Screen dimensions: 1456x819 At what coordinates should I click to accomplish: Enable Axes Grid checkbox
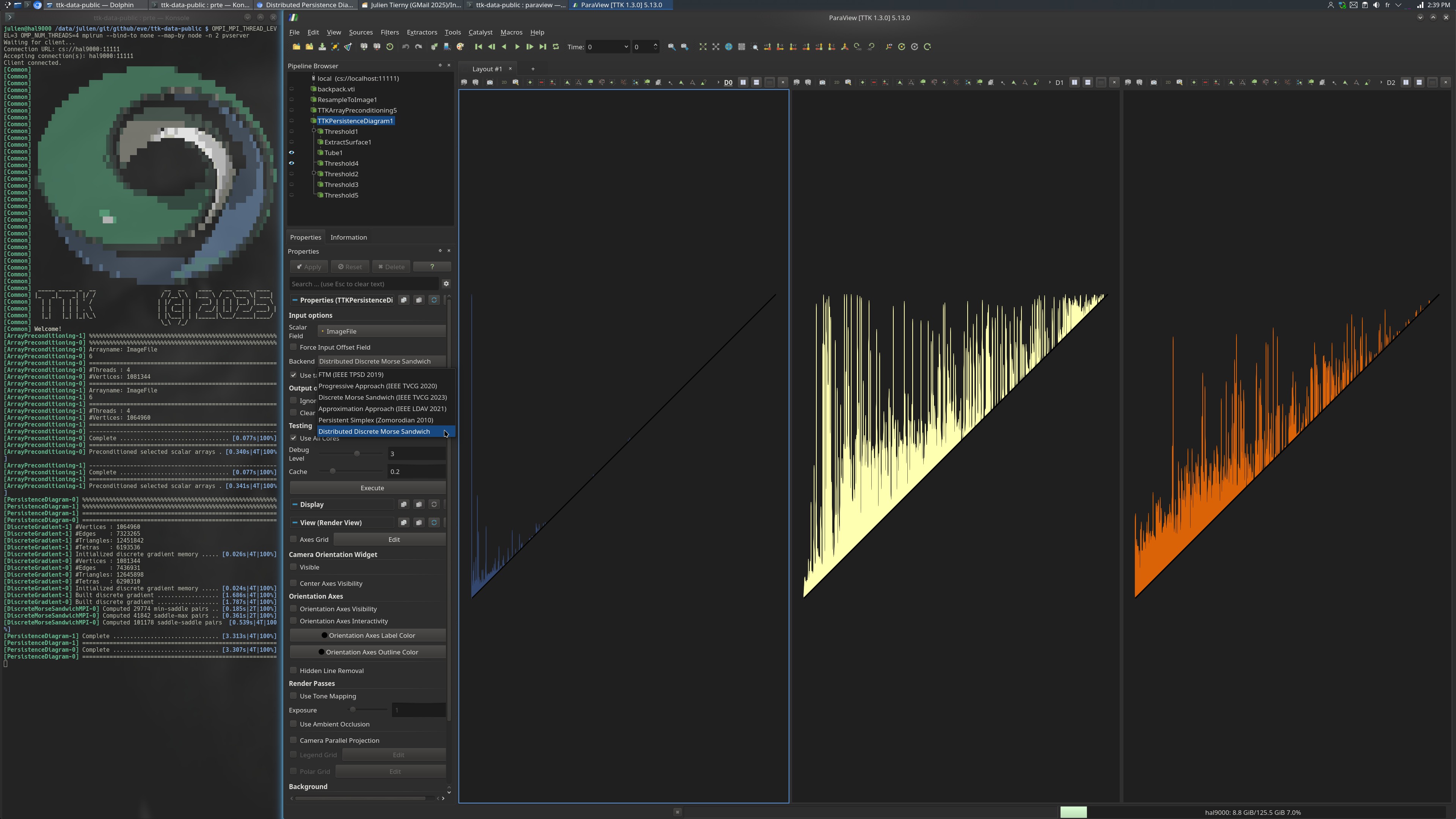(x=293, y=539)
